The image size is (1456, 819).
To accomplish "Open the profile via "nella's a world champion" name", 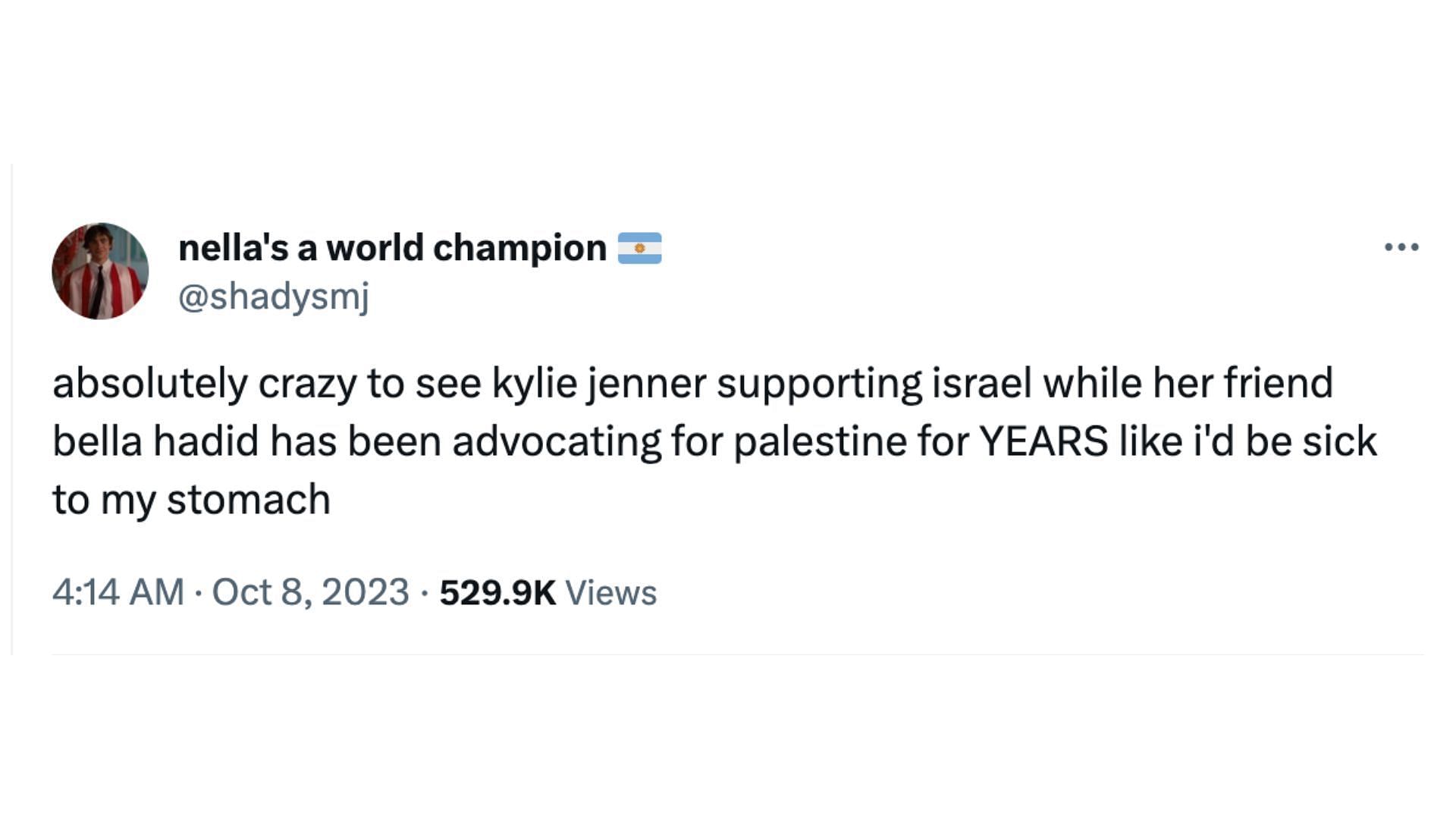I will pyautogui.click(x=391, y=248).
